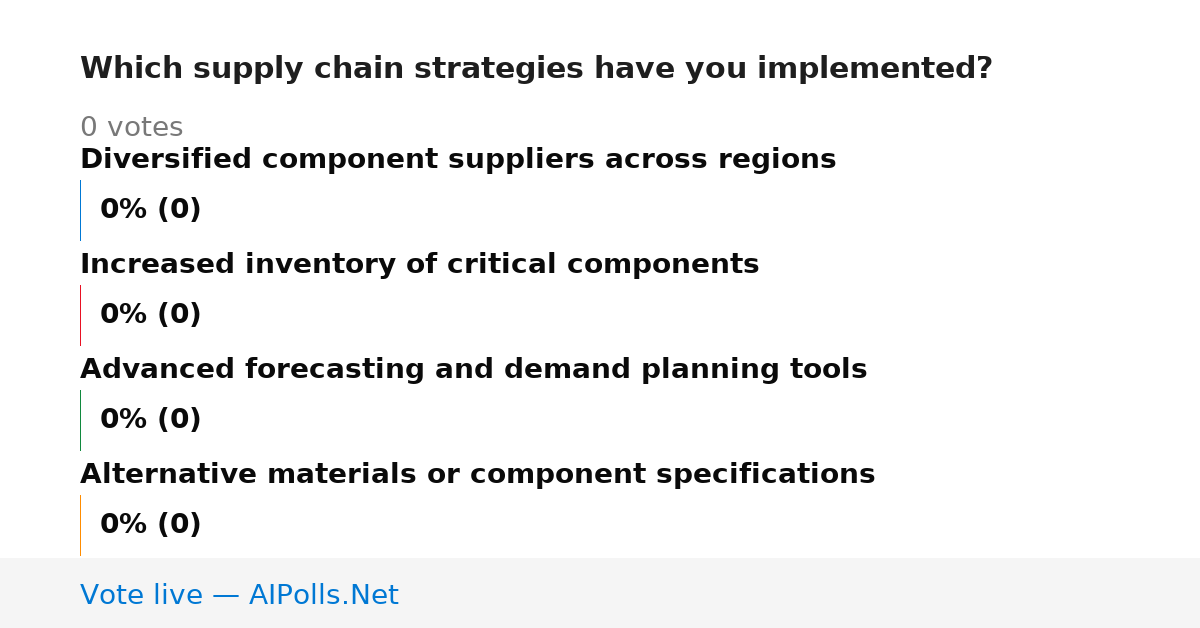Image resolution: width=1200 pixels, height=628 pixels.
Task: Choose Diversified component suppliers across regions option
Action: click(458, 160)
